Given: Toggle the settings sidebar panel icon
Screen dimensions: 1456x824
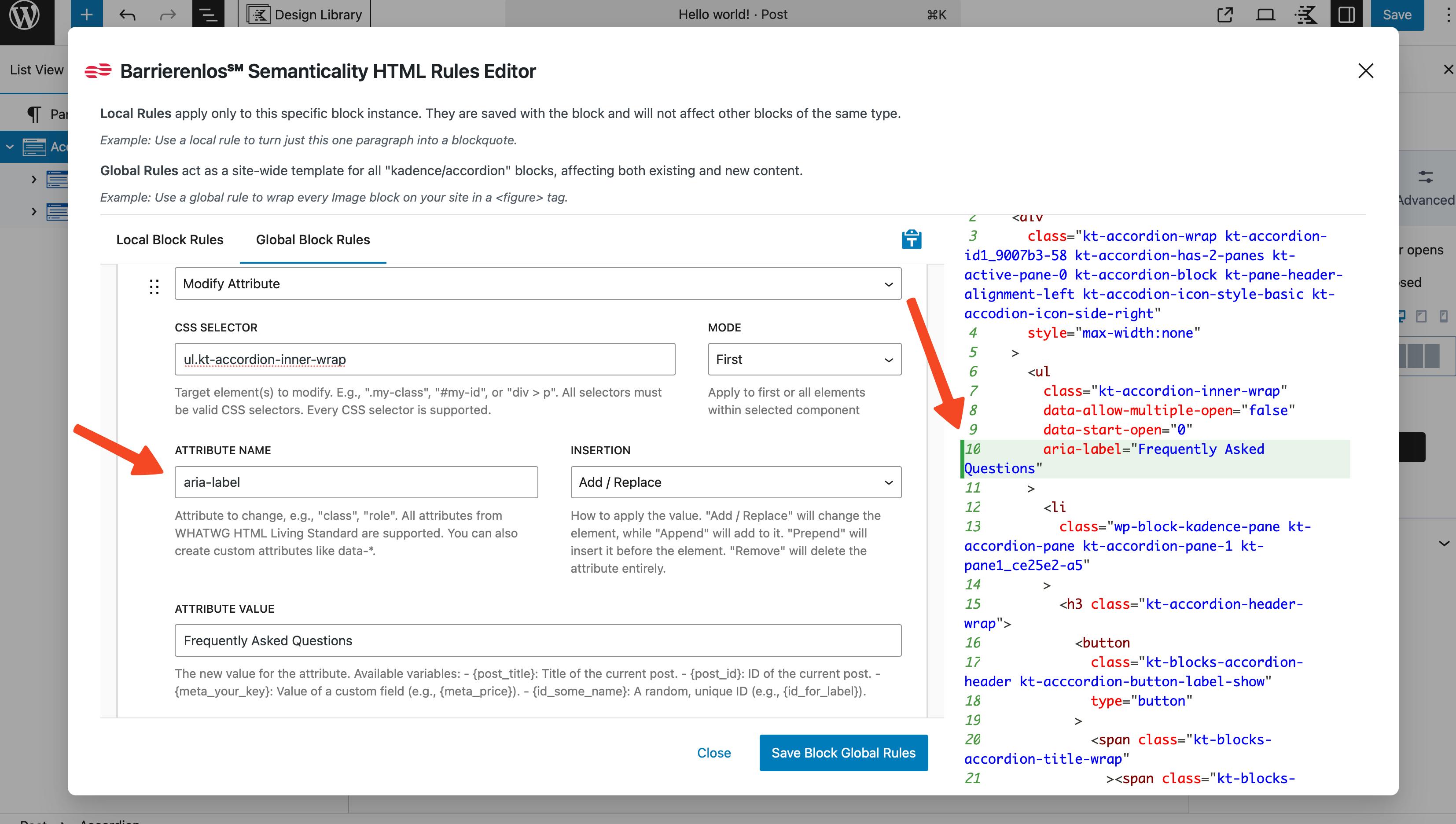Looking at the screenshot, I should (1346, 14).
